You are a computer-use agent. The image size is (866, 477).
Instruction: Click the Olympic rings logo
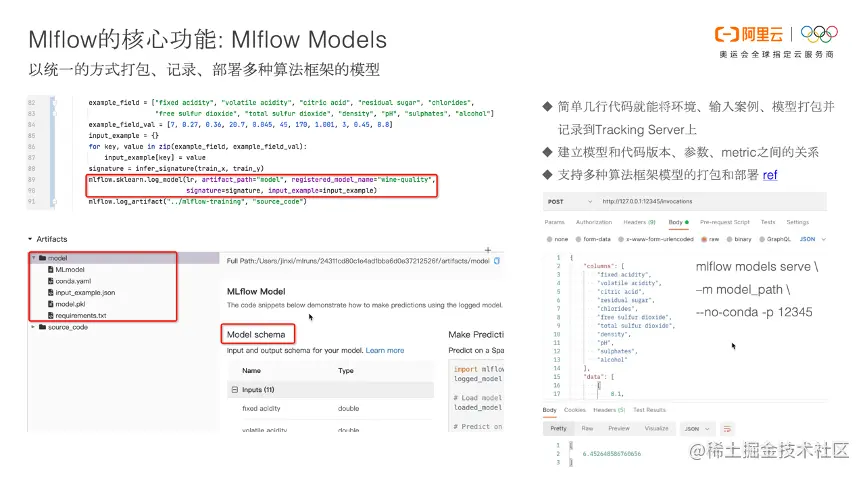click(819, 34)
